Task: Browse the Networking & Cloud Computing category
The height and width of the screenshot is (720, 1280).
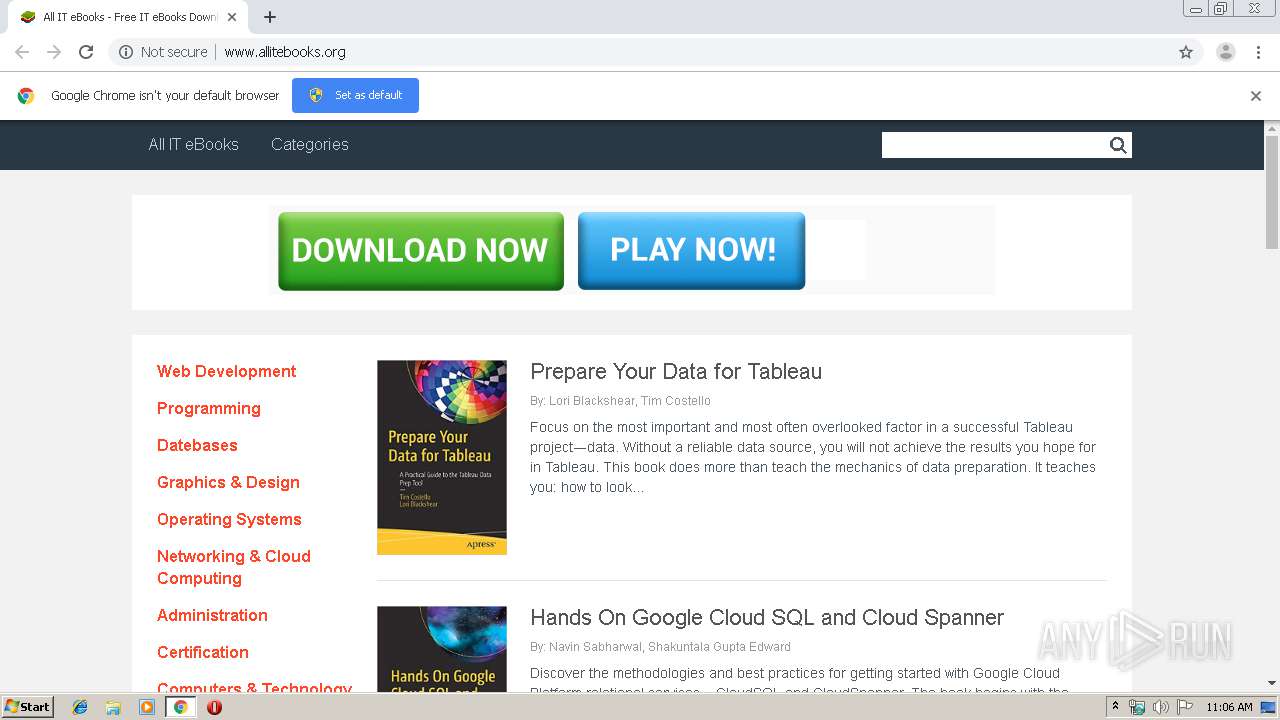Action: [x=234, y=567]
